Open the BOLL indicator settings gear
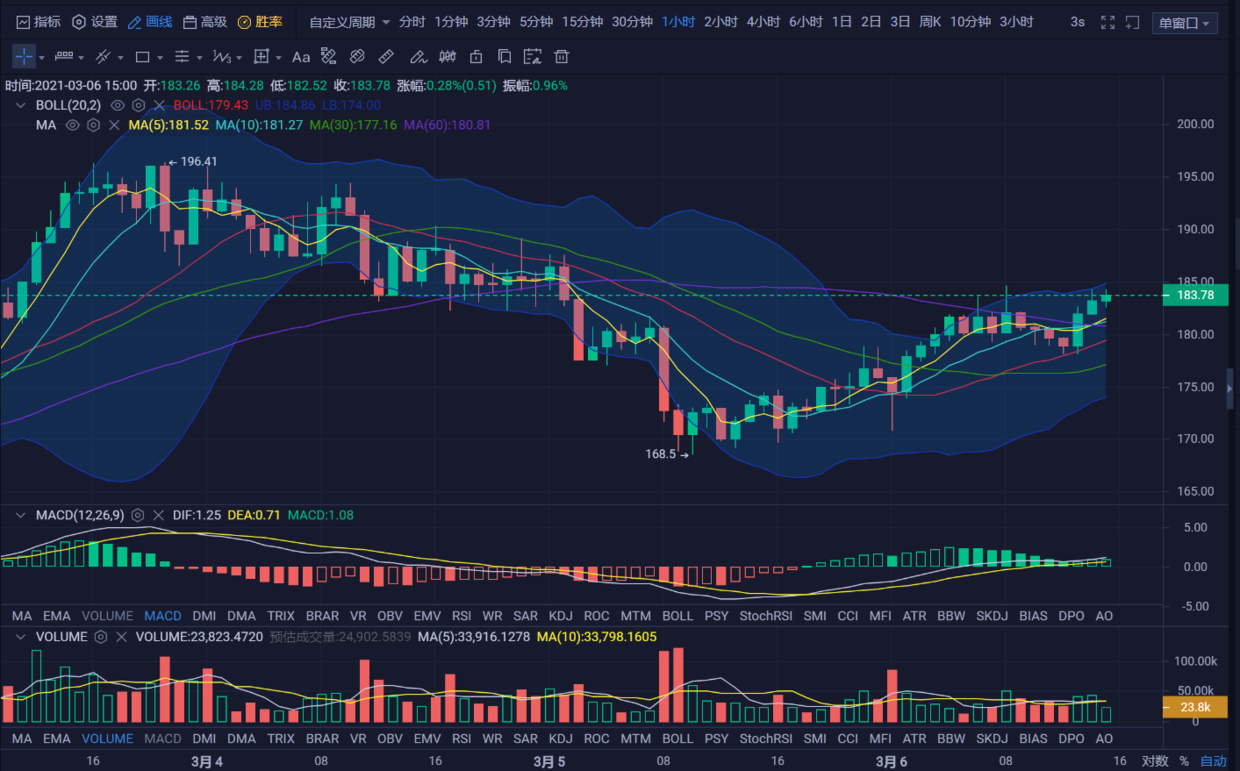The image size is (1240, 771). tap(139, 105)
